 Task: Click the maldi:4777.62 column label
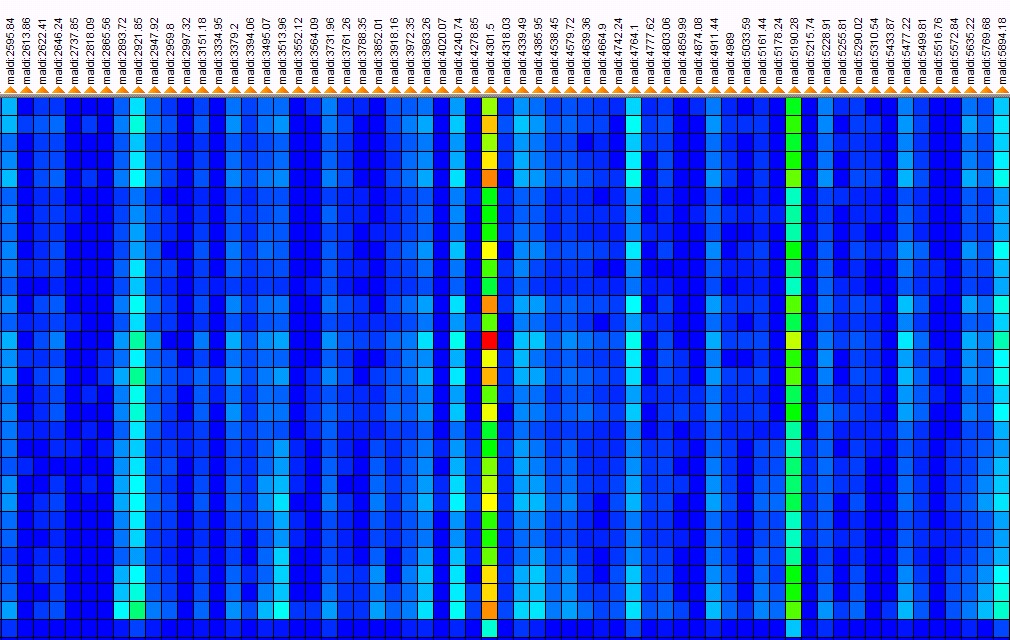(651, 51)
